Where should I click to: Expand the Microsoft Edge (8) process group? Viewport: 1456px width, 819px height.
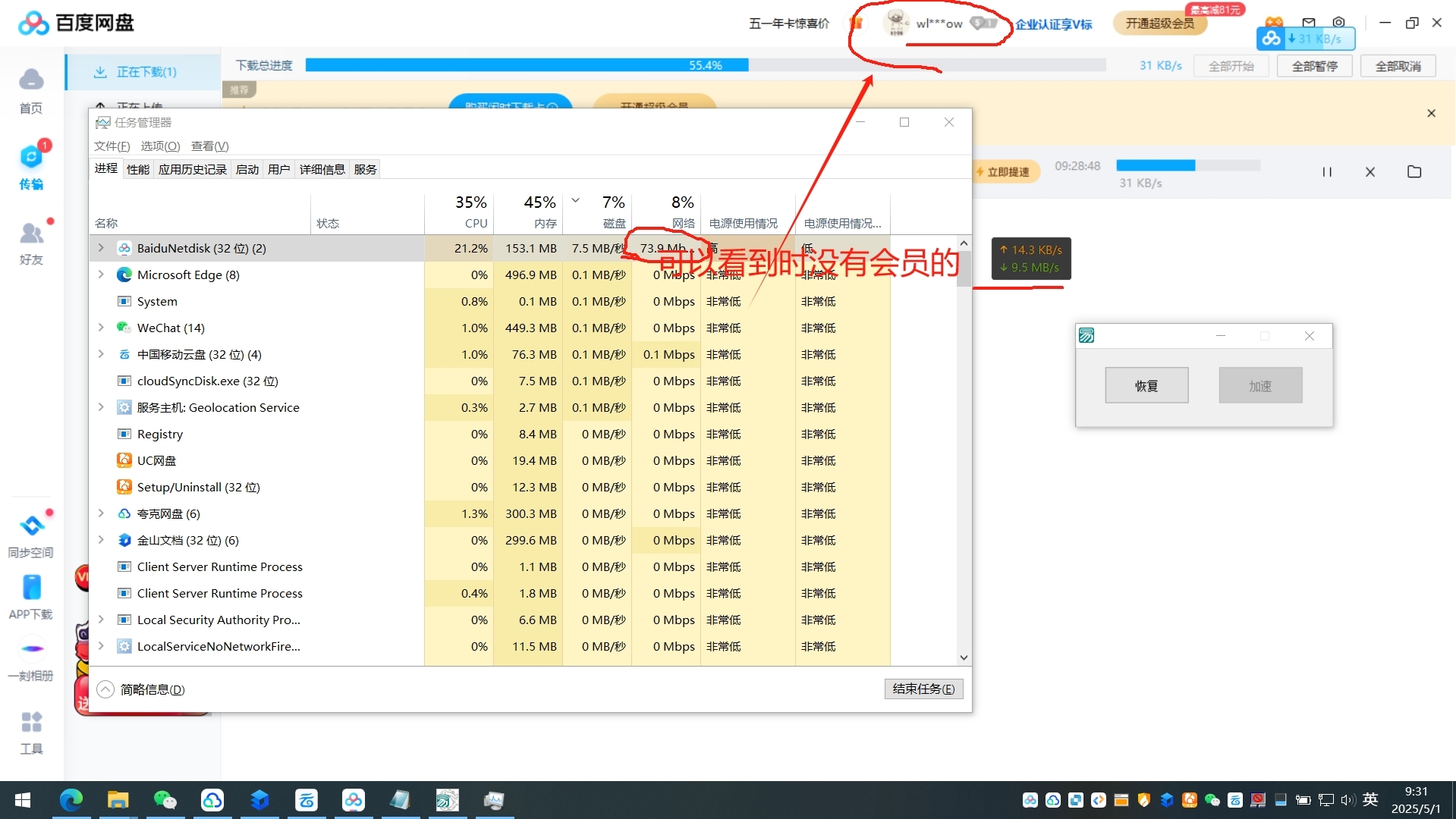click(x=101, y=275)
